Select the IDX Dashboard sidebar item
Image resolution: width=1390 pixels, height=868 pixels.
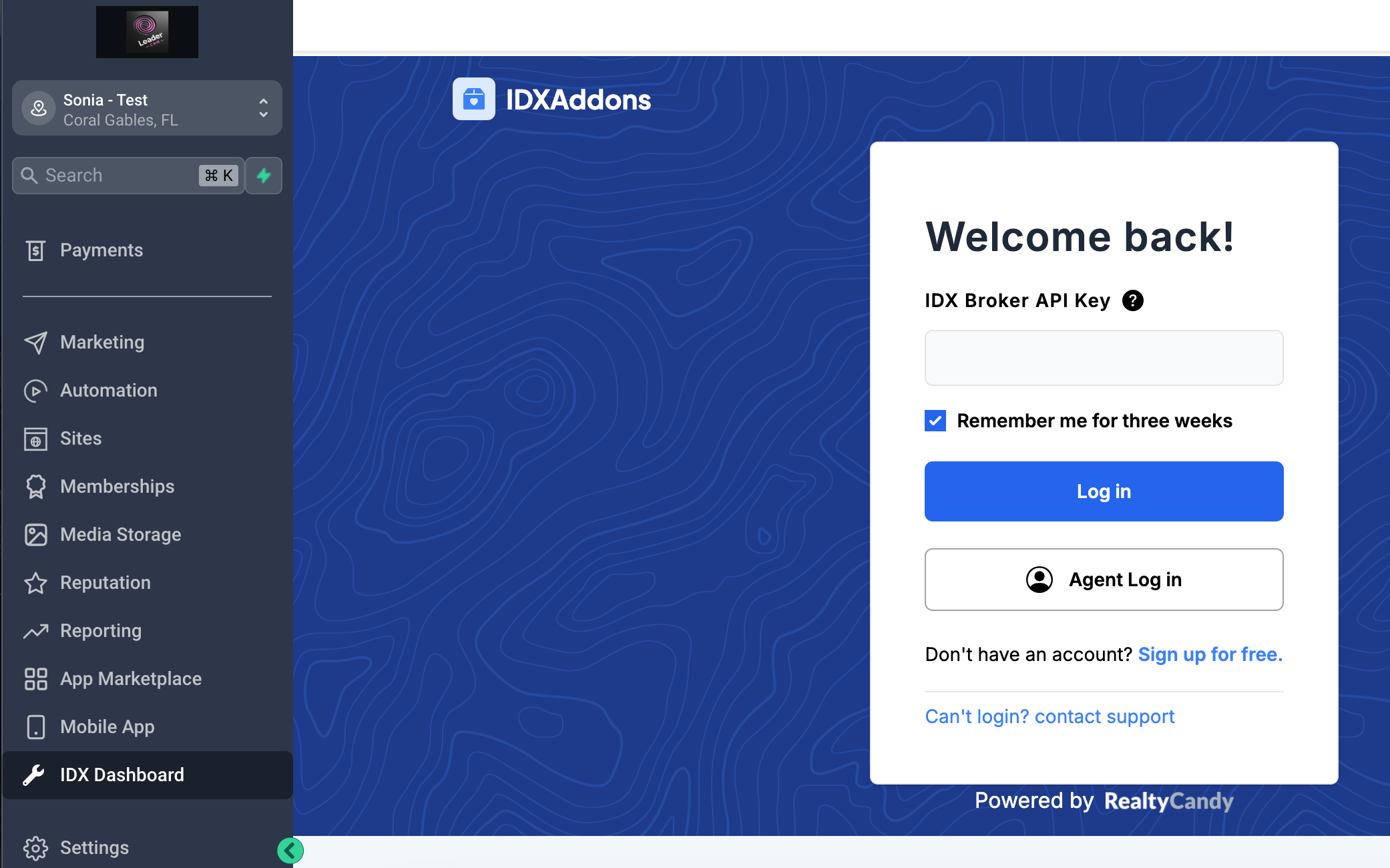[x=122, y=775]
